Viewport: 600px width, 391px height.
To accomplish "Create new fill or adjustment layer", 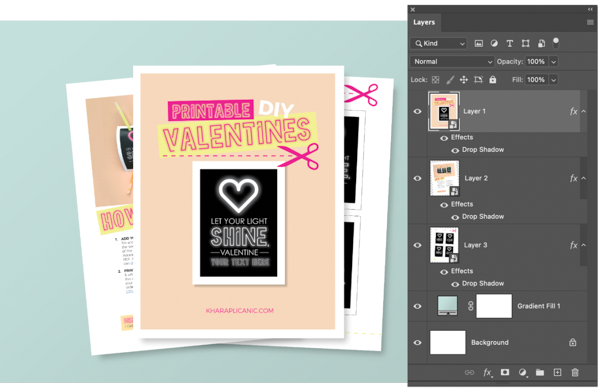I will [522, 372].
